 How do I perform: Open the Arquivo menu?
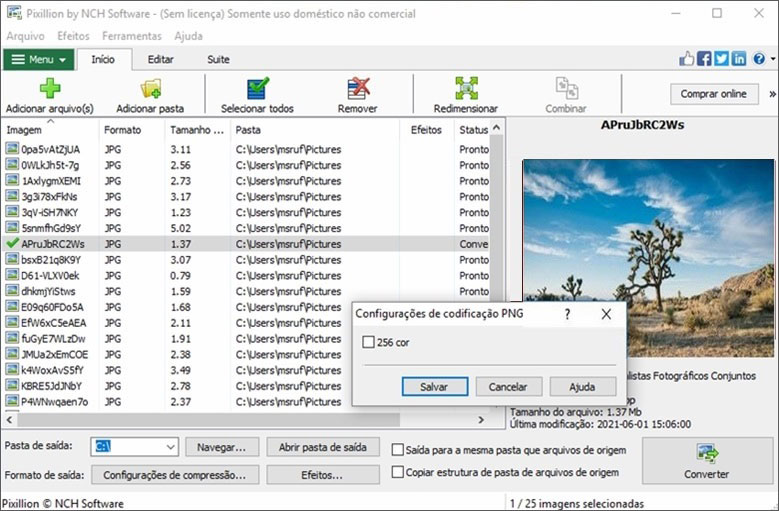pos(25,36)
